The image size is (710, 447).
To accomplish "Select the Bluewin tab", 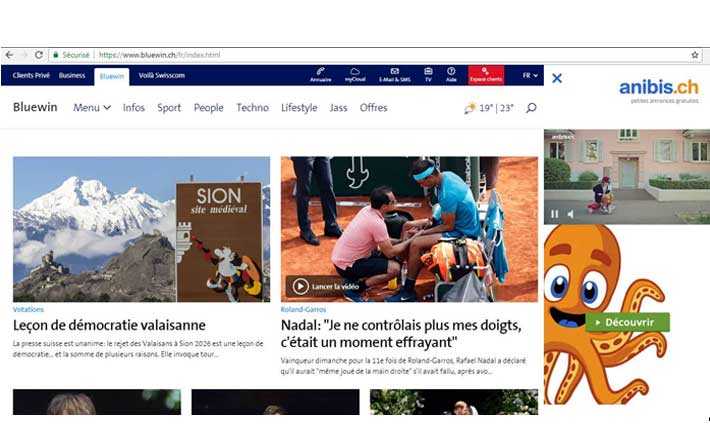I will tap(112, 76).
